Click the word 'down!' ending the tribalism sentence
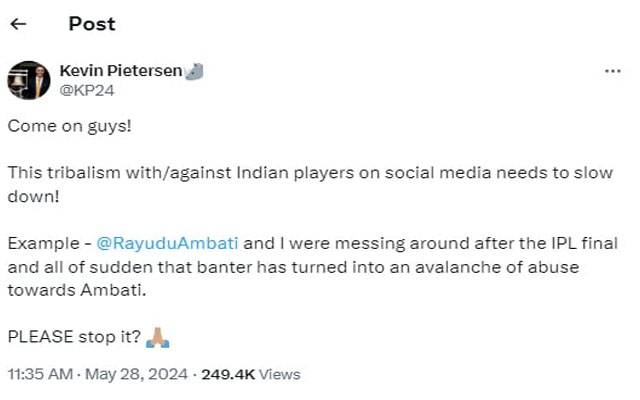This screenshot has width=640, height=400. click(33, 196)
